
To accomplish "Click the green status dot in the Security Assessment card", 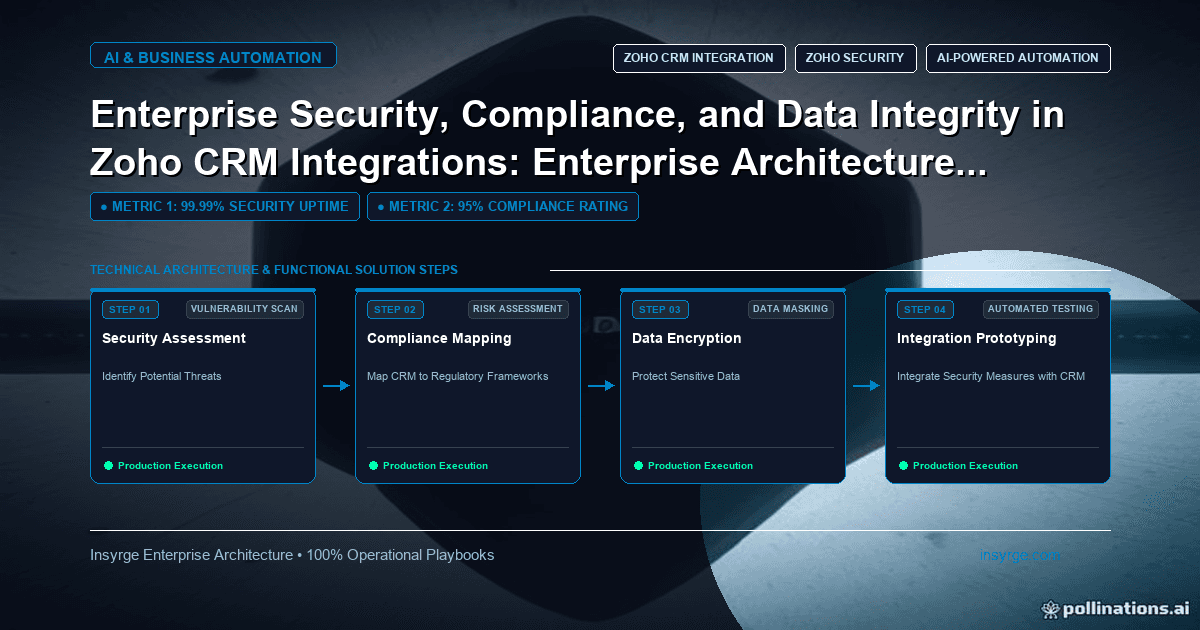I will tap(108, 466).
